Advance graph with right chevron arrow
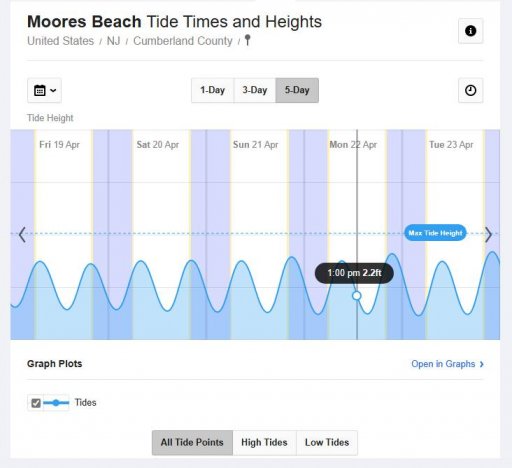The width and height of the screenshot is (512, 468). [x=488, y=235]
